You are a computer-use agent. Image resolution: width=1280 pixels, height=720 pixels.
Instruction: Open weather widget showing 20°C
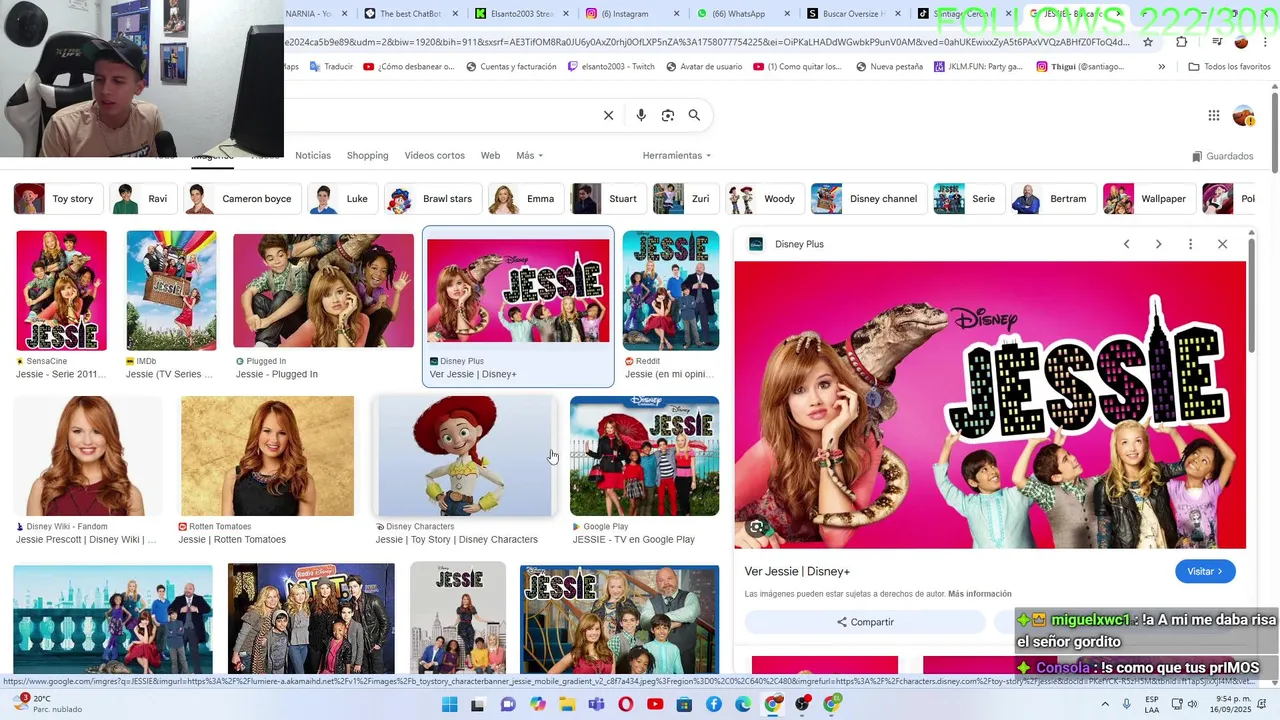[x=45, y=704]
